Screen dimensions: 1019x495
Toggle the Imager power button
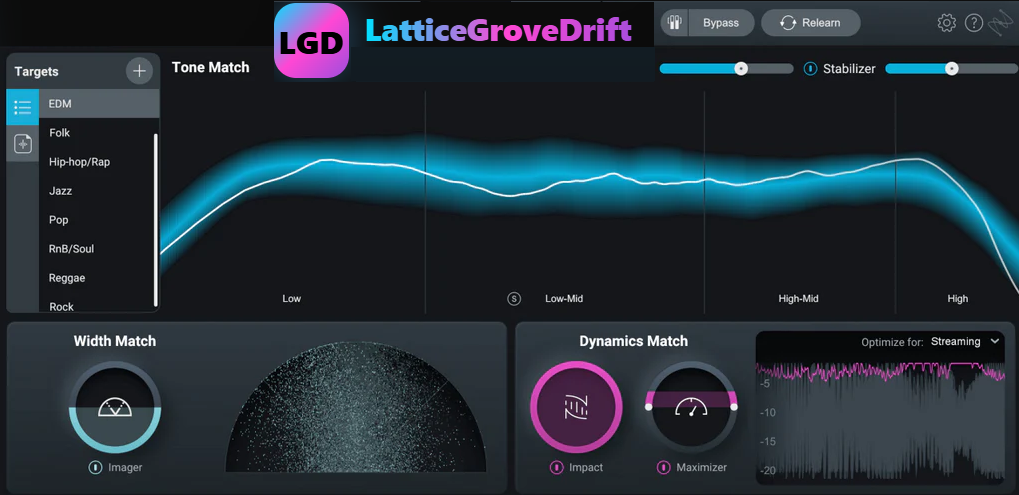click(x=96, y=467)
